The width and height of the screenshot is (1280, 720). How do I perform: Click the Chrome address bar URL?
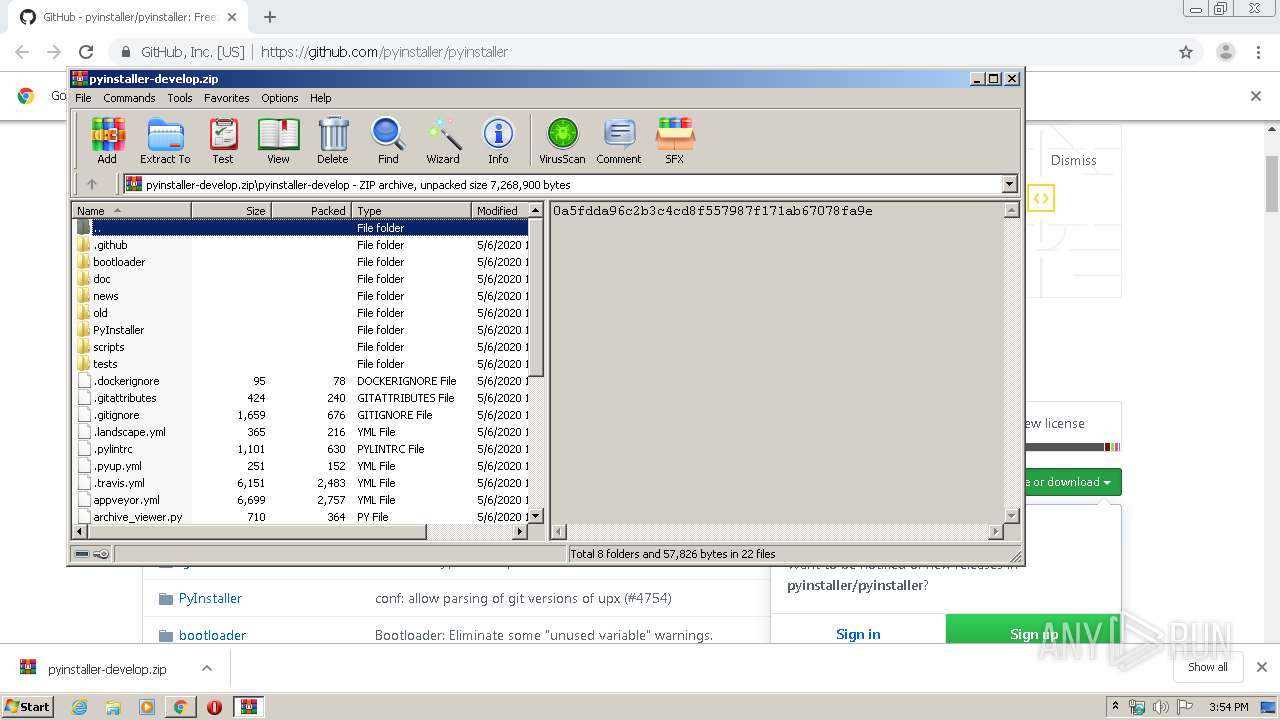(384, 52)
